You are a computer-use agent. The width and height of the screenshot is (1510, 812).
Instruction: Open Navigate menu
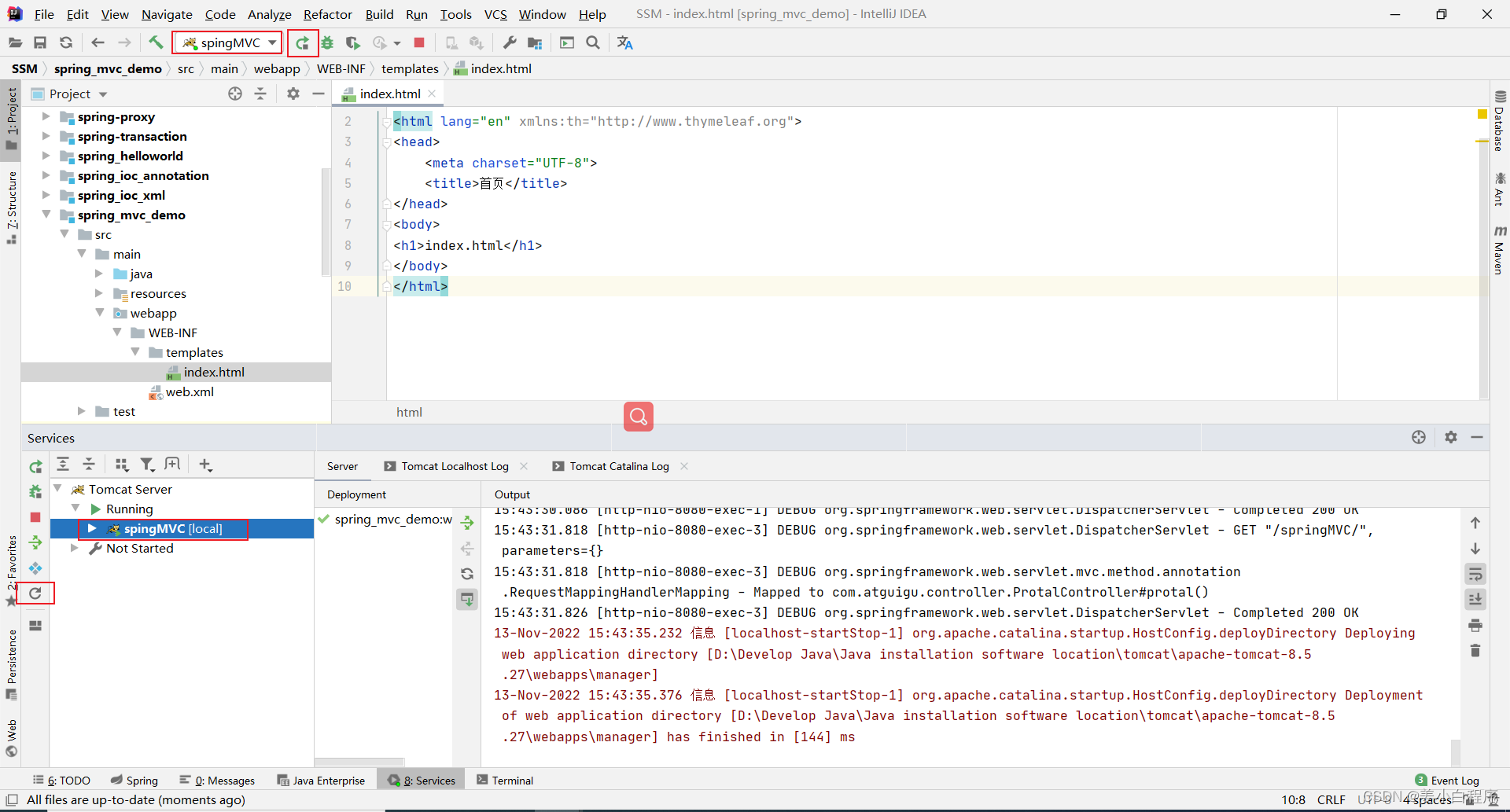167,14
